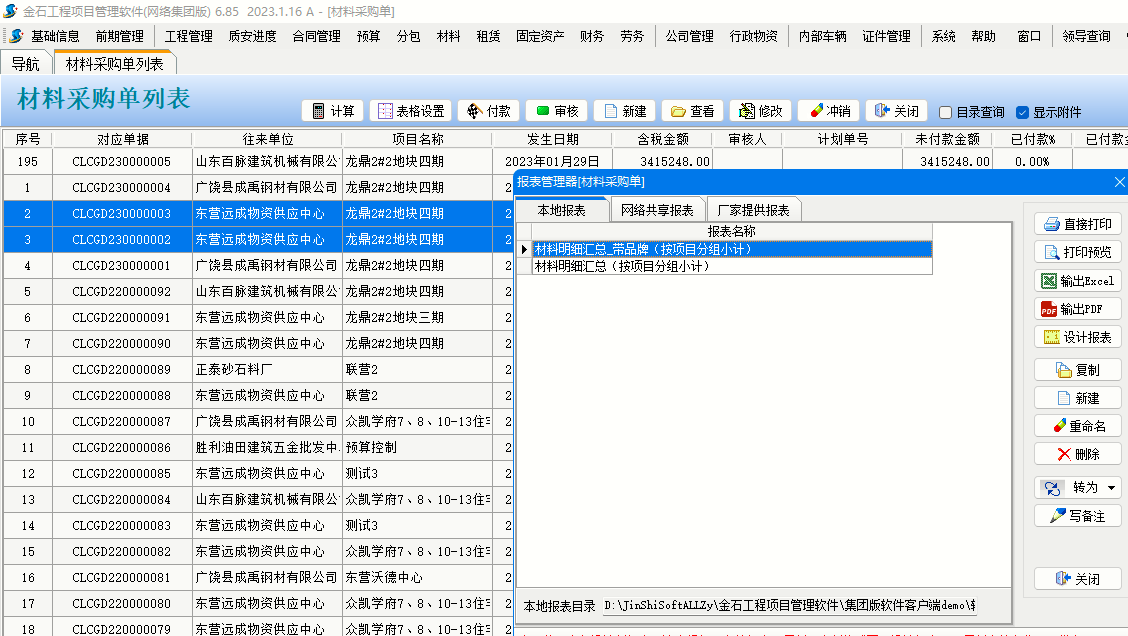Click the 删除 delete button
The image size is (1128, 636).
tap(1077, 454)
